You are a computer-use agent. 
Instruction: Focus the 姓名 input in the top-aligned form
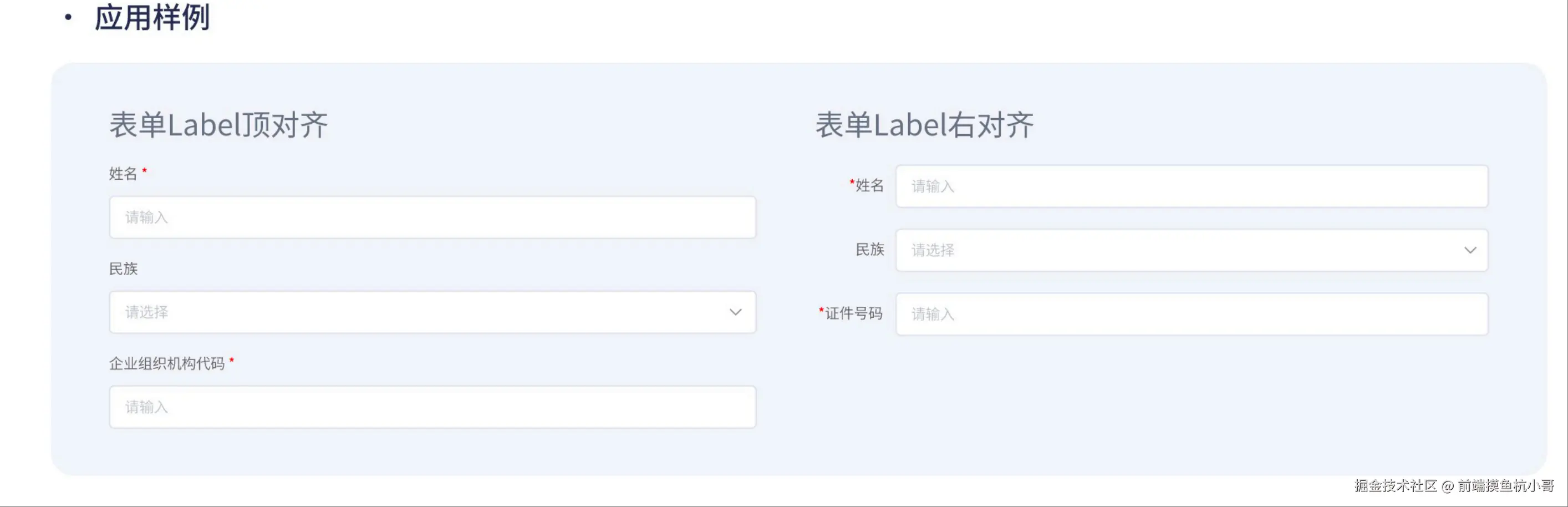pos(432,217)
